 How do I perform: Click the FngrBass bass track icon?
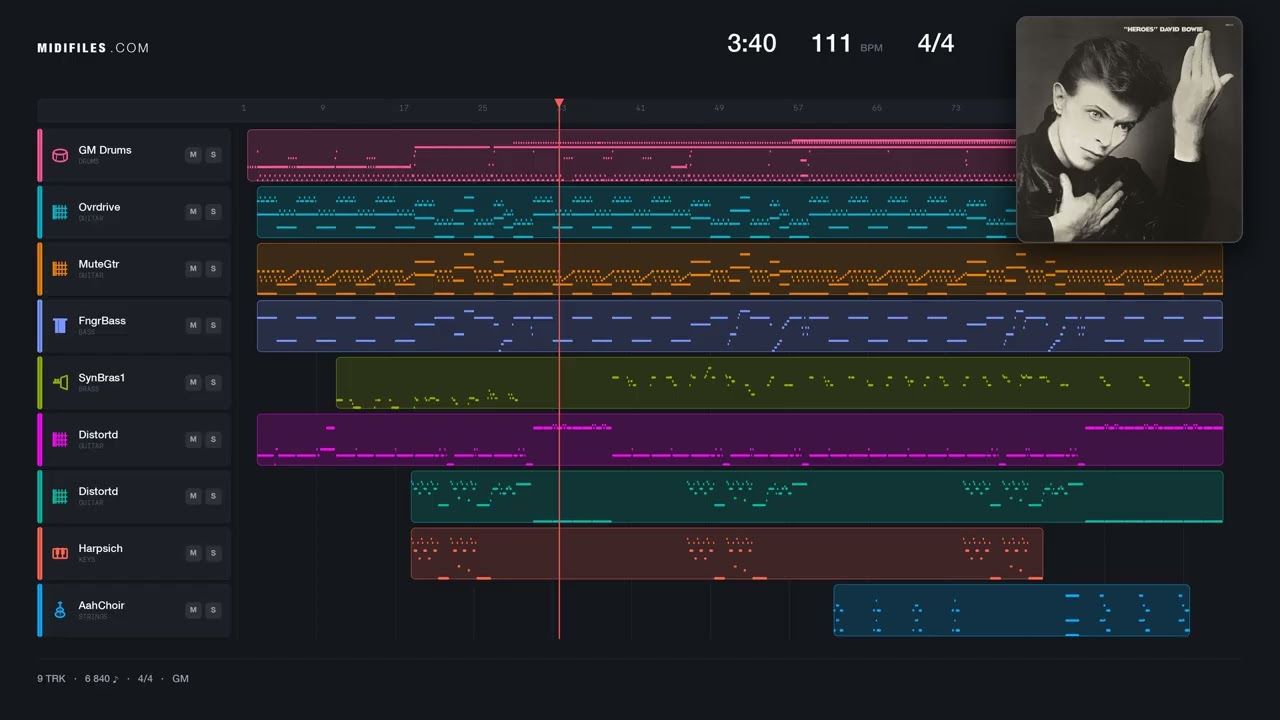click(x=59, y=326)
